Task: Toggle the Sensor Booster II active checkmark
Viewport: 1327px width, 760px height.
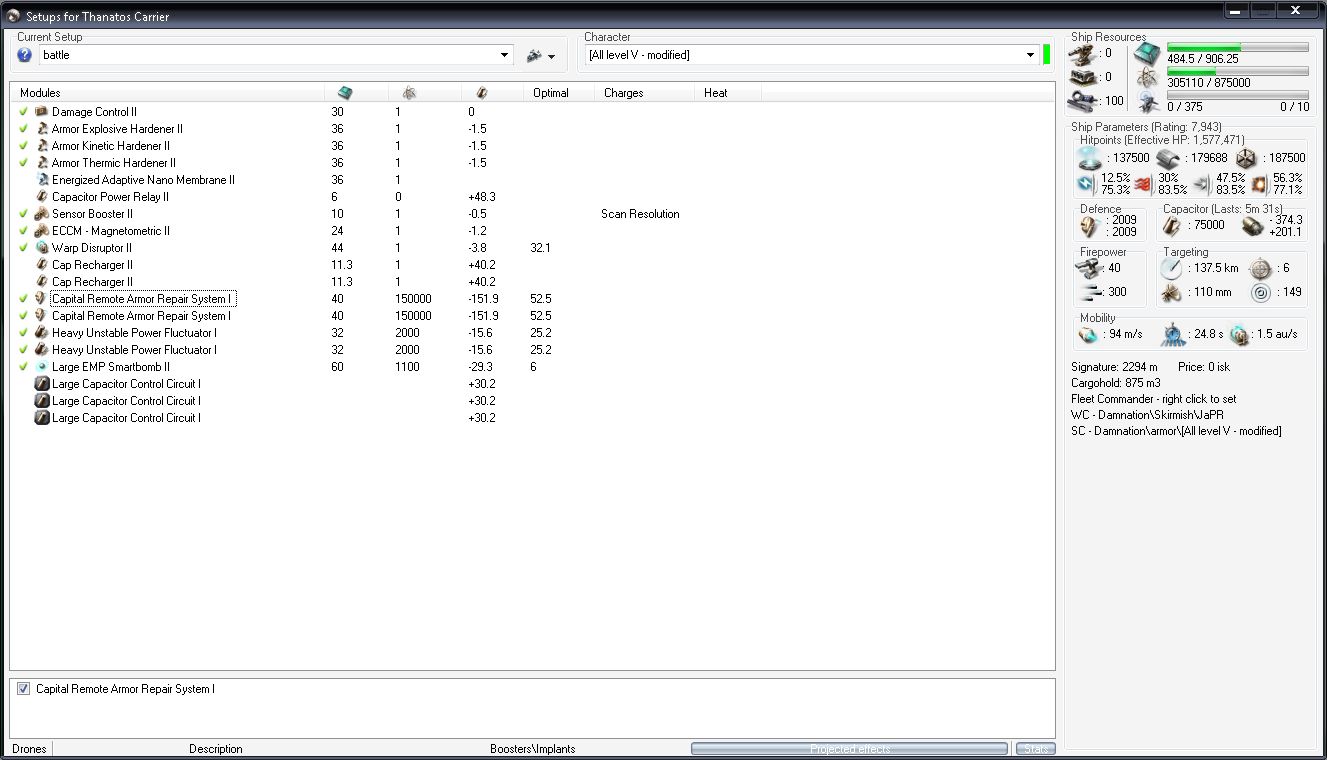Action: (x=24, y=214)
